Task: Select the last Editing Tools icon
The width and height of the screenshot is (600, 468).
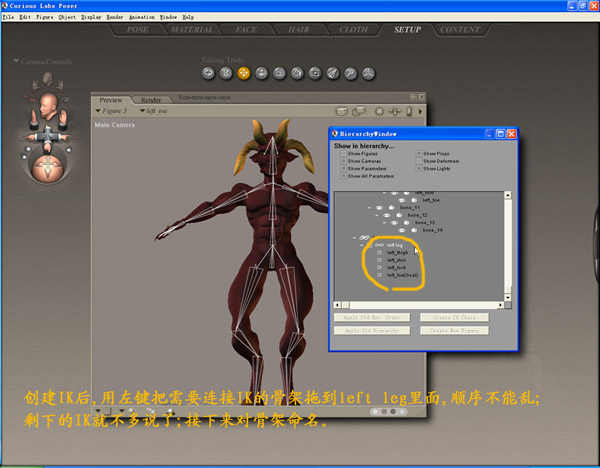Action: (369, 73)
